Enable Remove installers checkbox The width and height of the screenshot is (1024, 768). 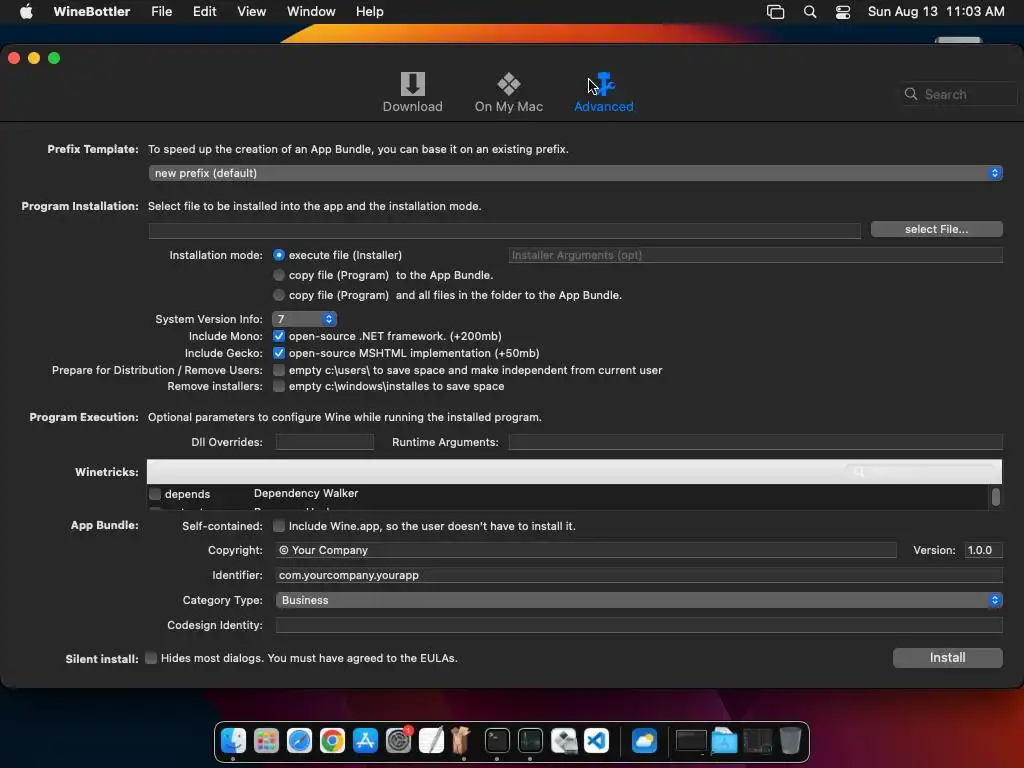(x=279, y=386)
